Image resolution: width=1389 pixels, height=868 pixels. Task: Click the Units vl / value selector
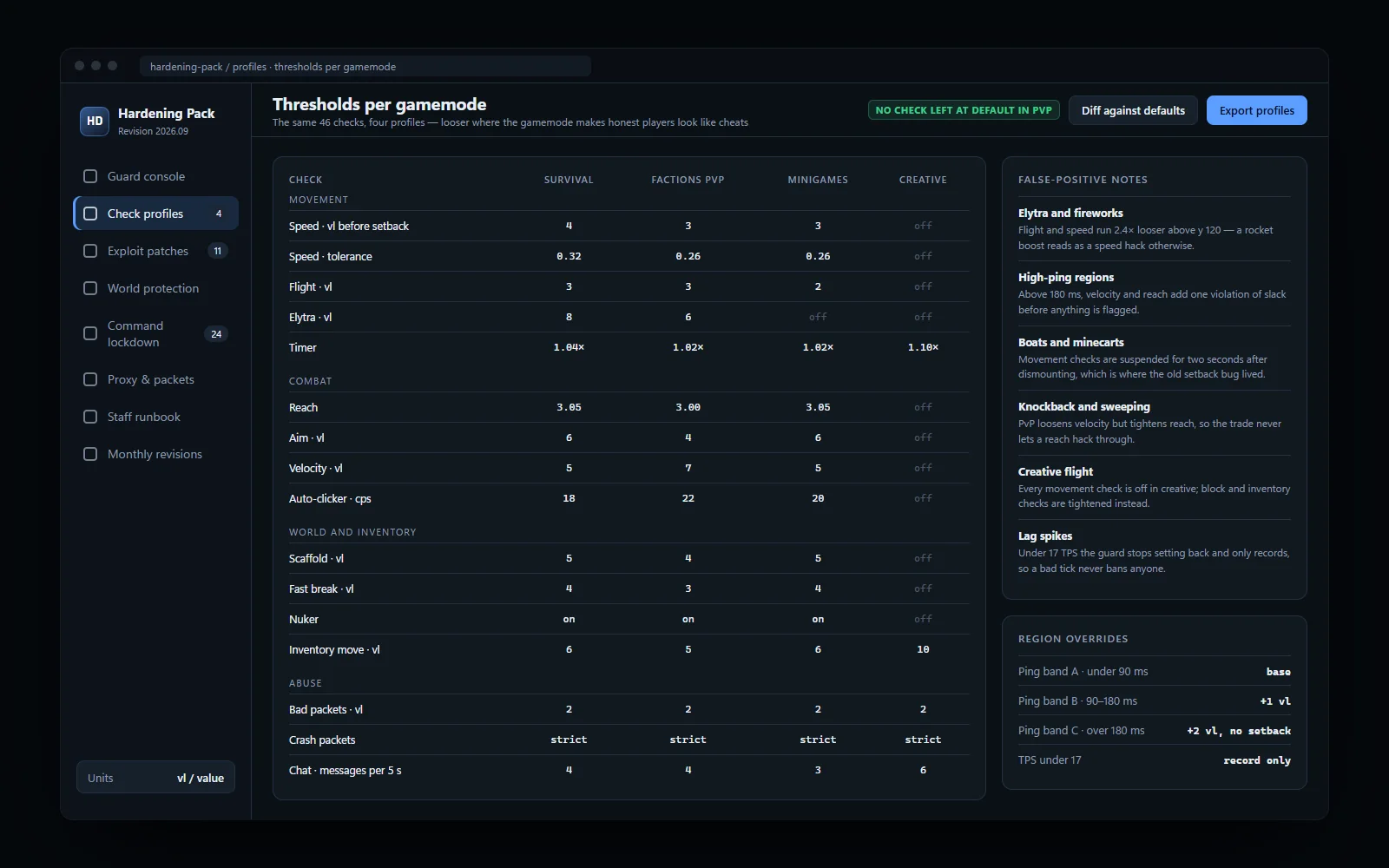(155, 778)
